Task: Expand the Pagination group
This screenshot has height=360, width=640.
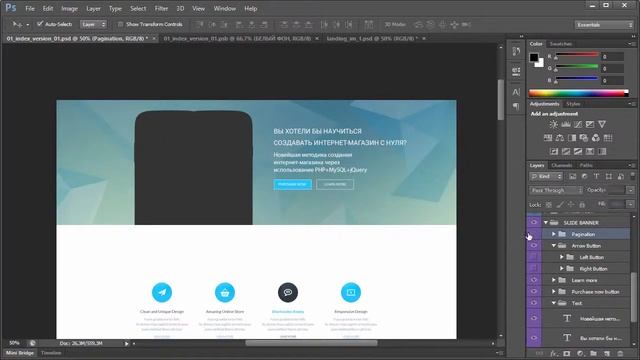Action: pos(553,234)
